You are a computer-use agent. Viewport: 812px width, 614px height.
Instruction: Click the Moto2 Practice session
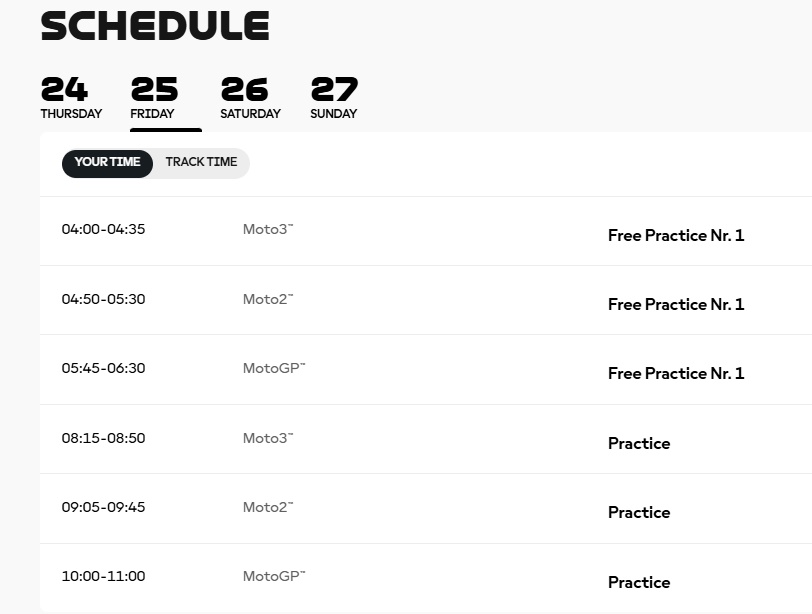point(638,512)
